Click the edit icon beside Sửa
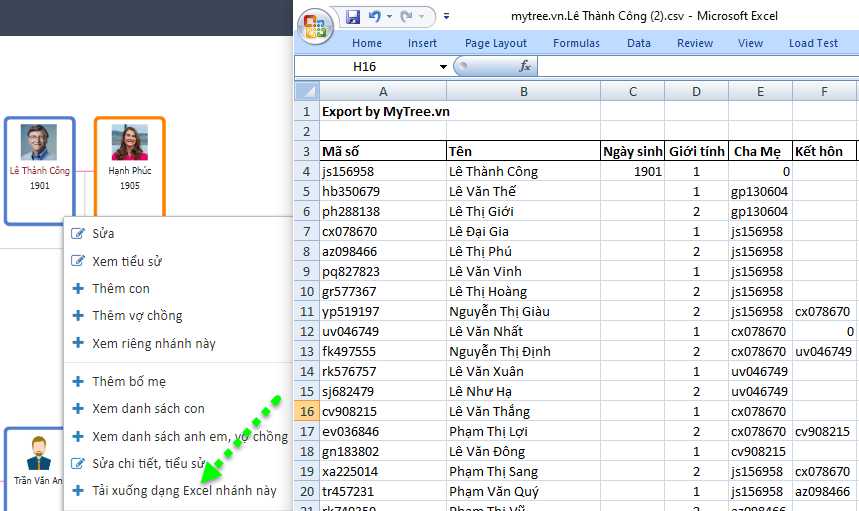859x511 pixels. point(78,234)
